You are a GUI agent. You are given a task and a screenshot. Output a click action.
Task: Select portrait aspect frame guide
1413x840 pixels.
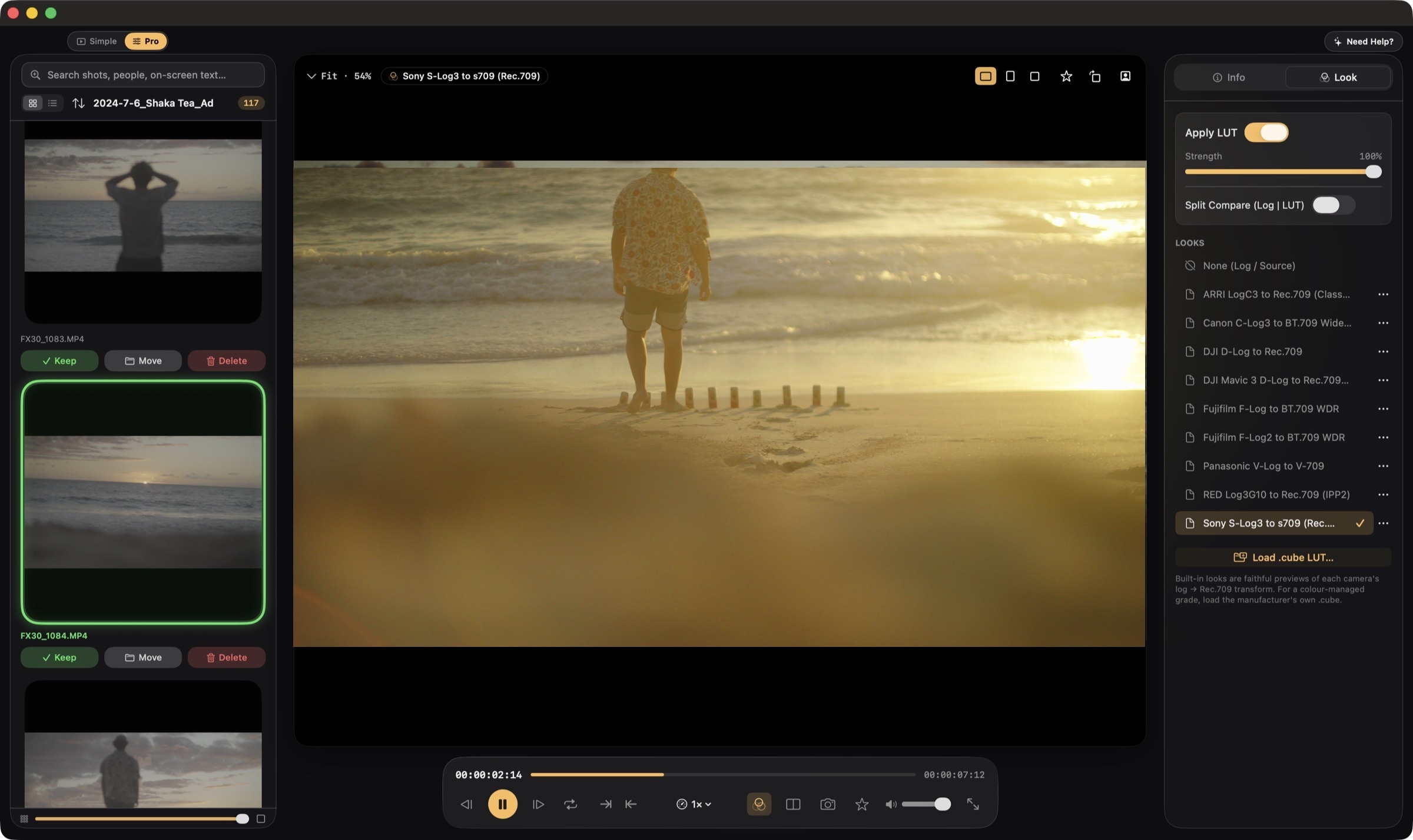(1010, 76)
